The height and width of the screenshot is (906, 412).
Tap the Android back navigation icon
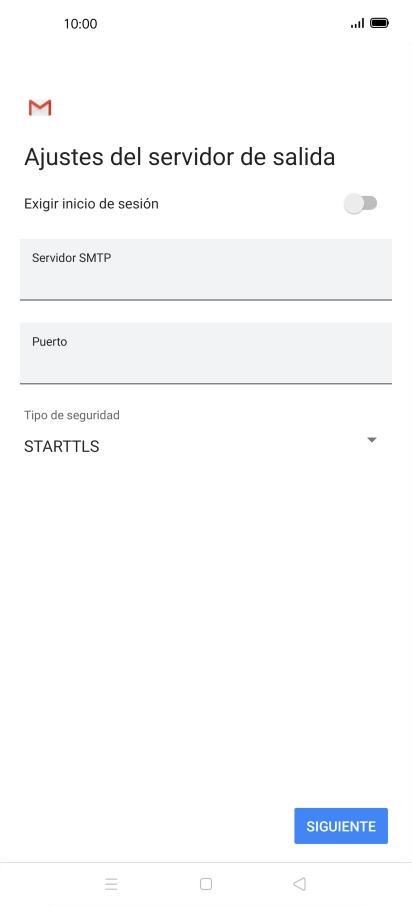pyautogui.click(x=299, y=883)
